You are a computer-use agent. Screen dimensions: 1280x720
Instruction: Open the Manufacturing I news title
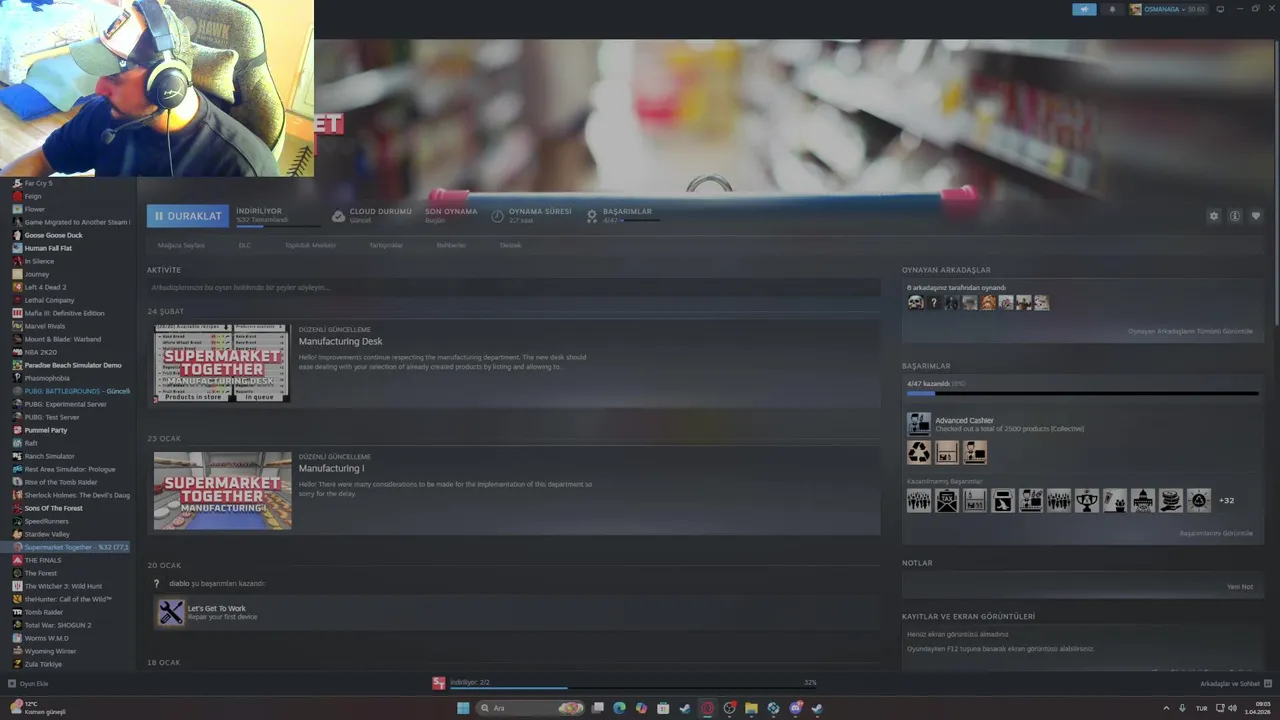click(x=331, y=469)
